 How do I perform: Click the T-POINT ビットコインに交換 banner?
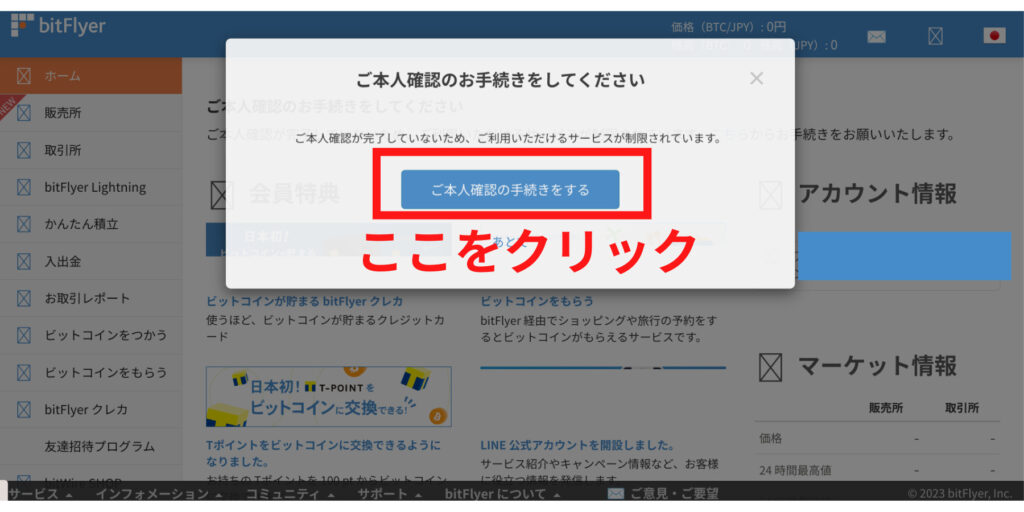tap(328, 396)
